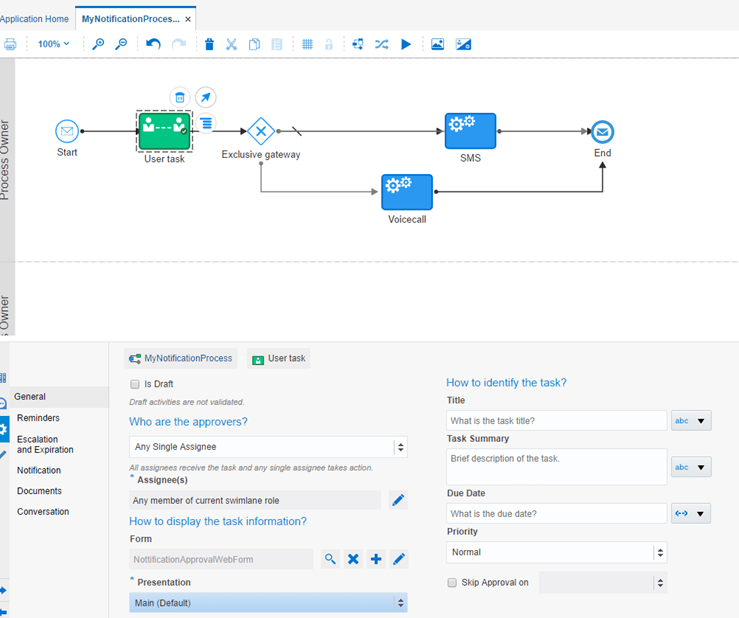Expand the Priority Normal dropdown
This screenshot has width=739, height=618.
click(x=556, y=552)
